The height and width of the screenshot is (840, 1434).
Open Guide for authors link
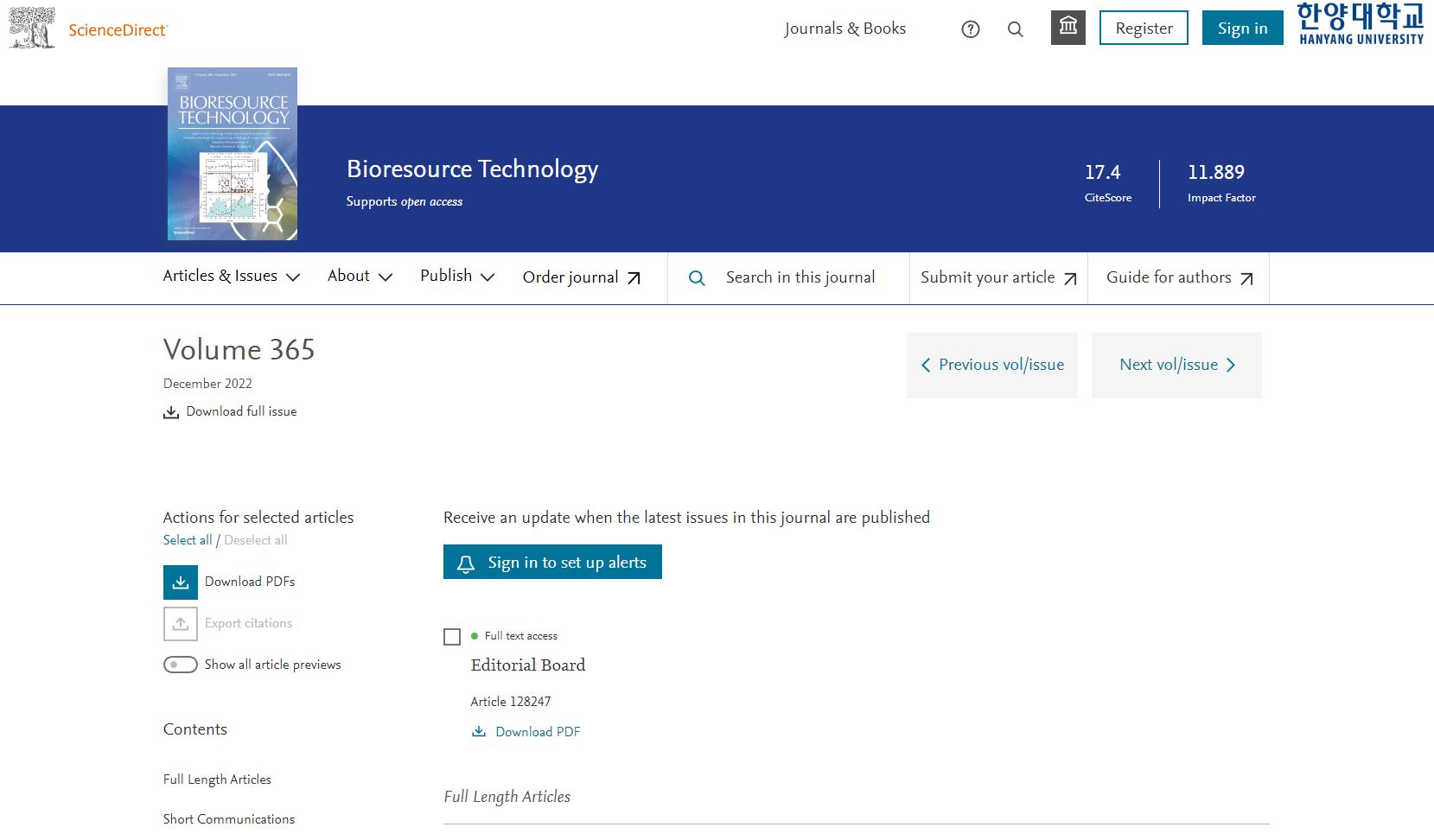(x=1178, y=277)
